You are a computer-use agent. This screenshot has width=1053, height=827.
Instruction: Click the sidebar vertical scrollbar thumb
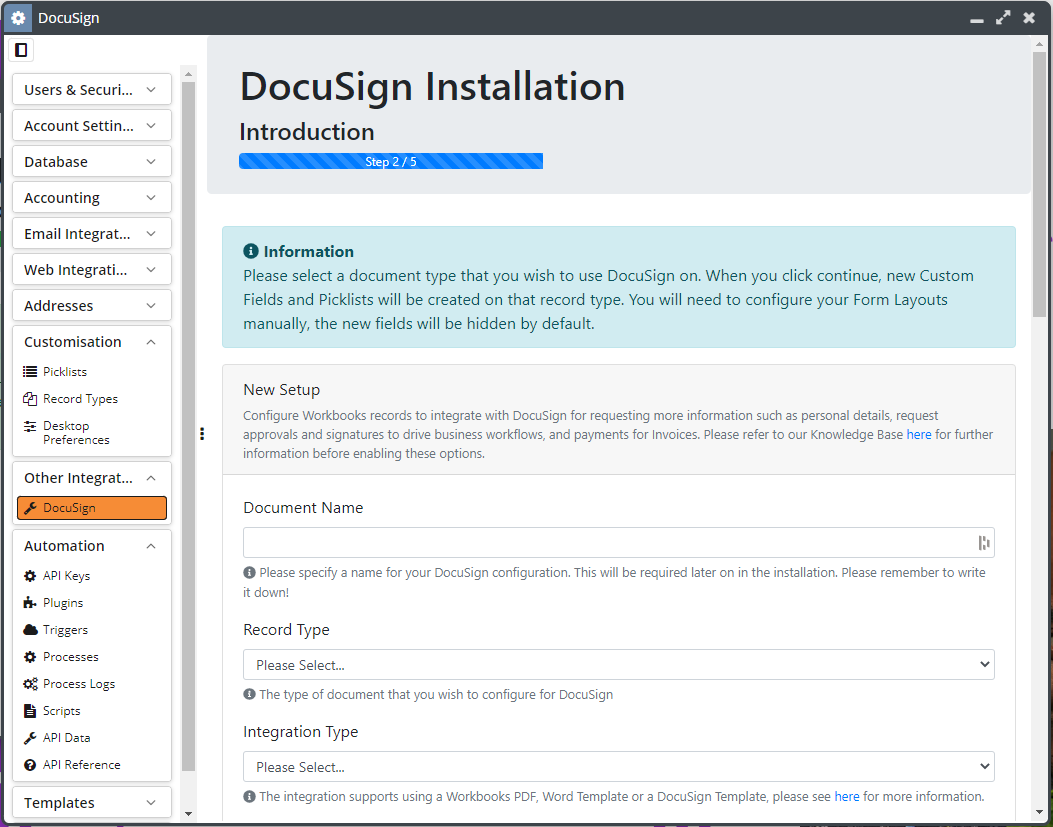pyautogui.click(x=189, y=427)
